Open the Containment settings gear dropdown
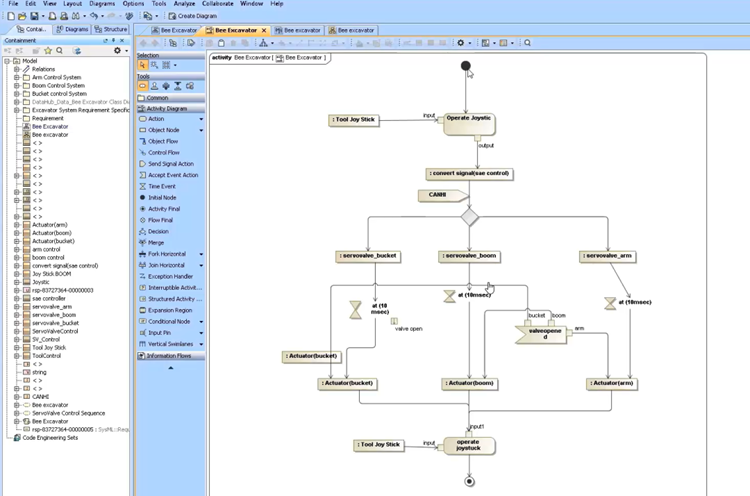This screenshot has height=496, width=750. point(119,50)
